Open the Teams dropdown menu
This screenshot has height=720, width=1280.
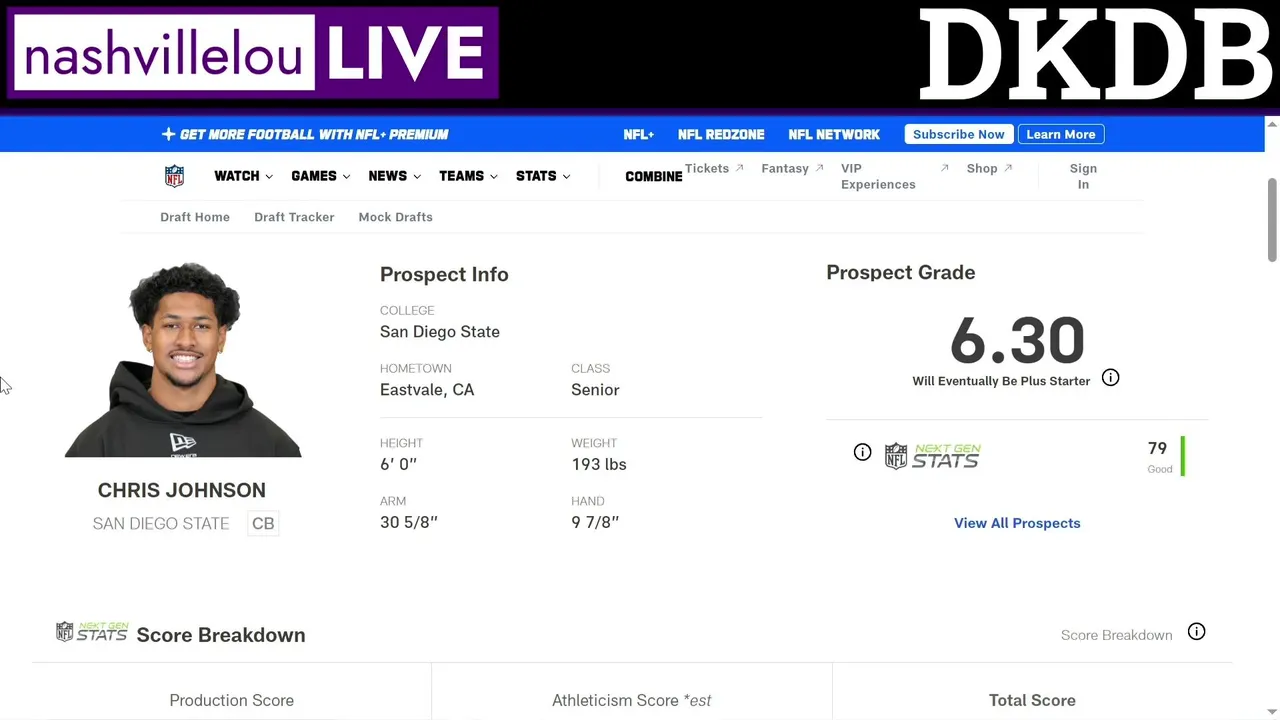[468, 176]
